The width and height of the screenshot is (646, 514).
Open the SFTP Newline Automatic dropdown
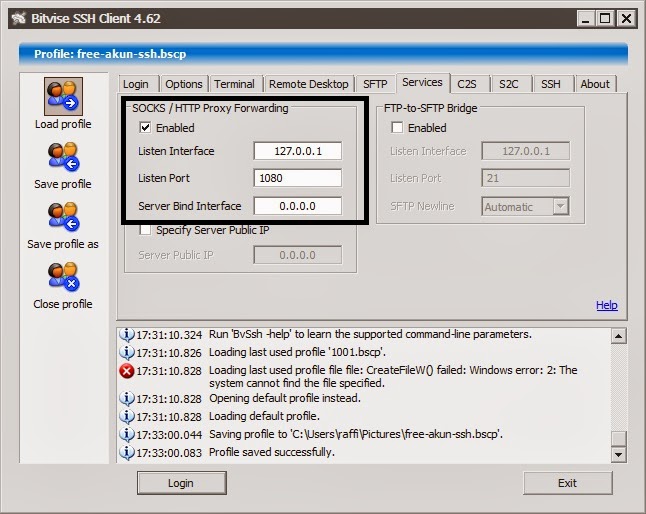click(561, 206)
